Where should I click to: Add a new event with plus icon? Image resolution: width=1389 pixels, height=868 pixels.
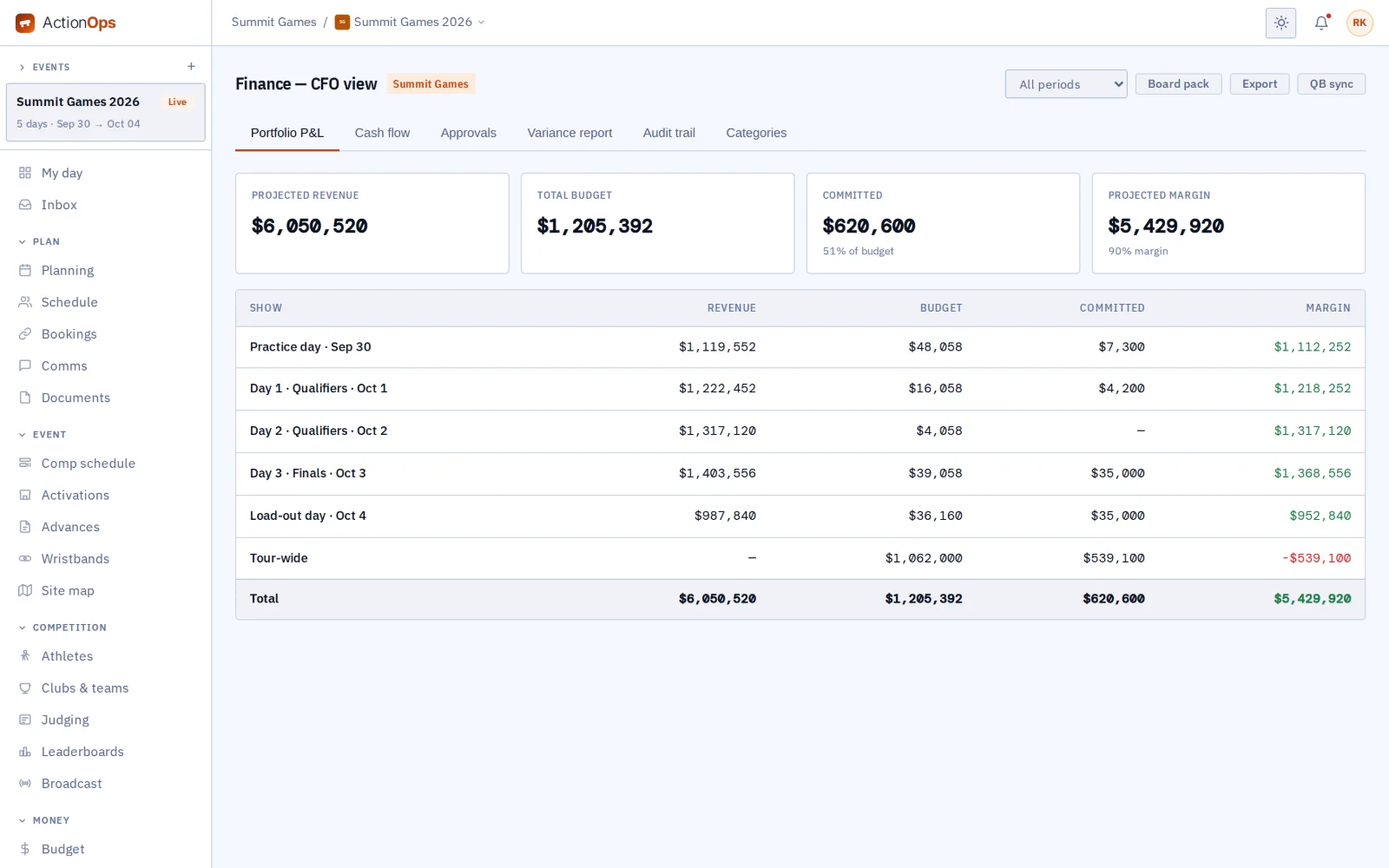(191, 67)
